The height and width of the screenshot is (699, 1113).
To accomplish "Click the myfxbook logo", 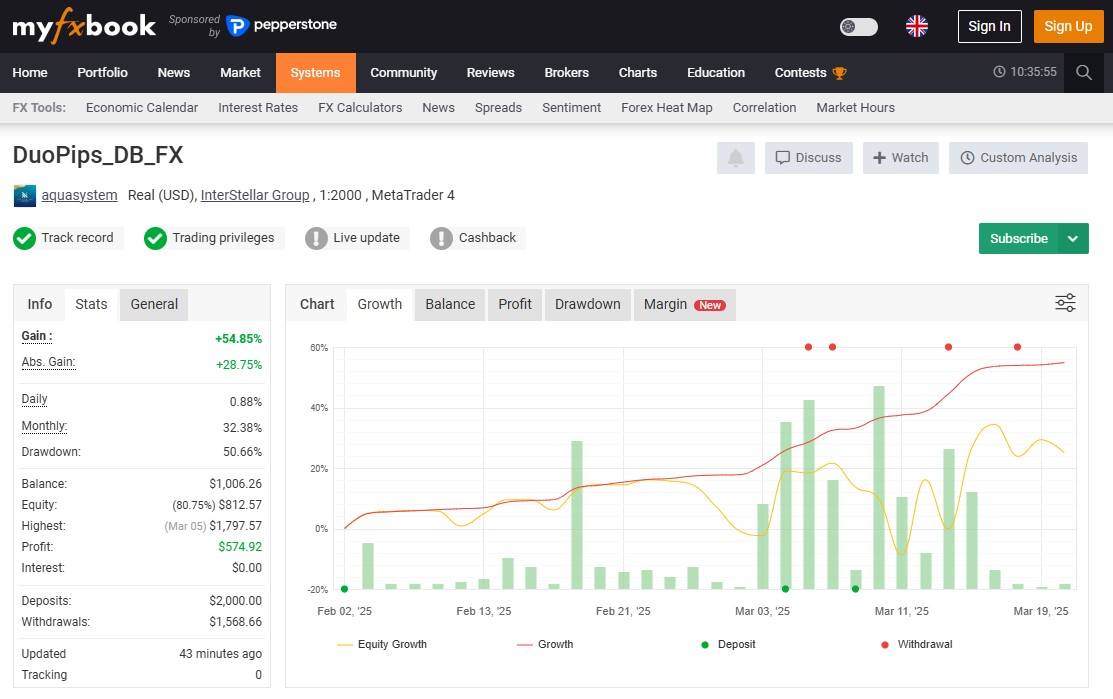I will point(83,27).
